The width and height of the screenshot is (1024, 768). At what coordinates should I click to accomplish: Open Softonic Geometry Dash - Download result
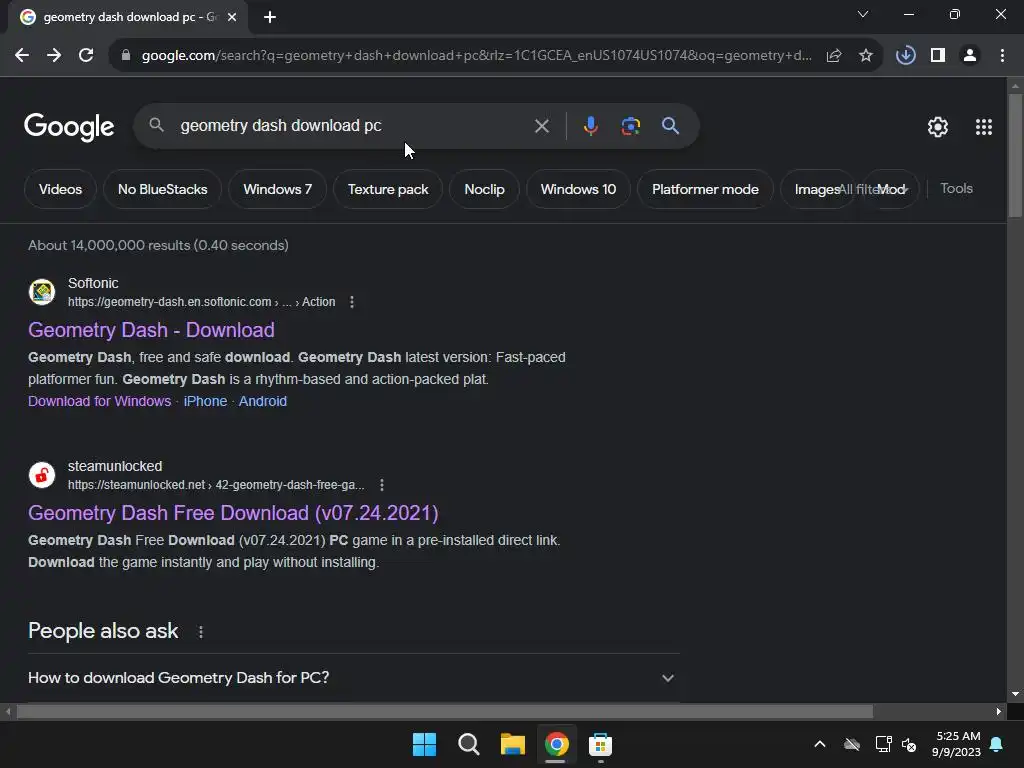pos(151,330)
